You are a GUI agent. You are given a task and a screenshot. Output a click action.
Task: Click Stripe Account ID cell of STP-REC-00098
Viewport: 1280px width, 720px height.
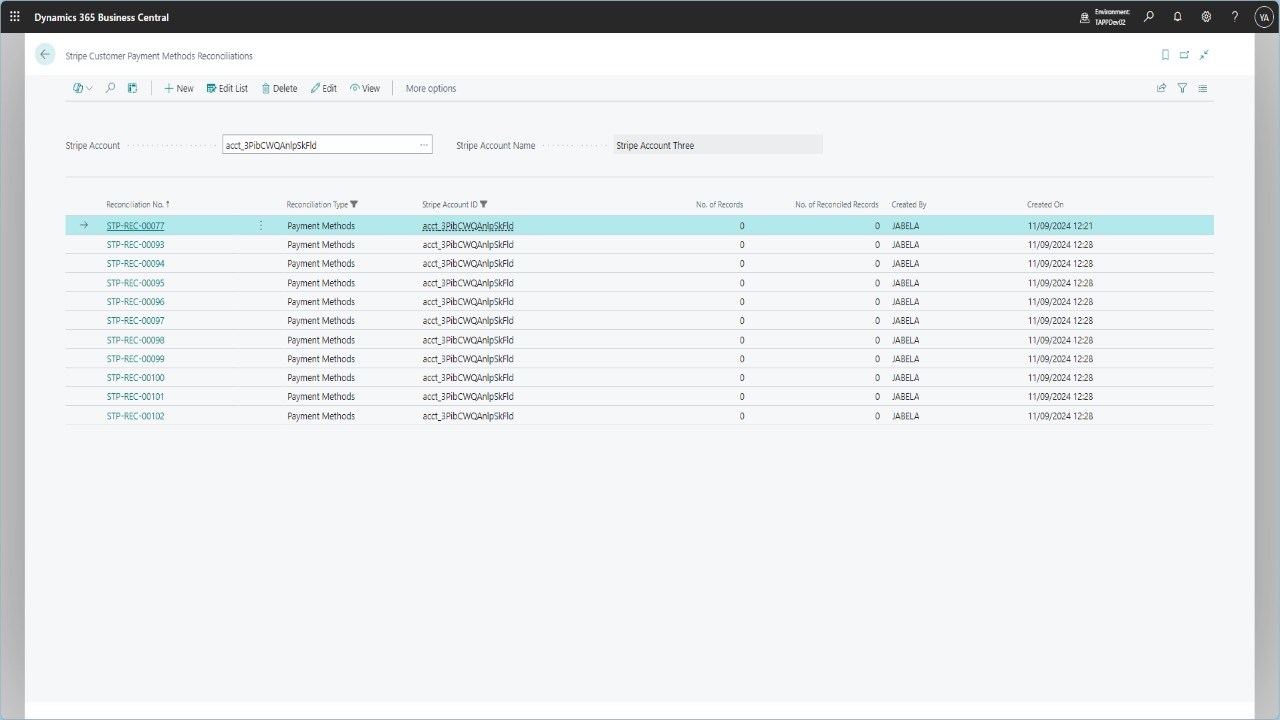pyautogui.click(x=468, y=340)
